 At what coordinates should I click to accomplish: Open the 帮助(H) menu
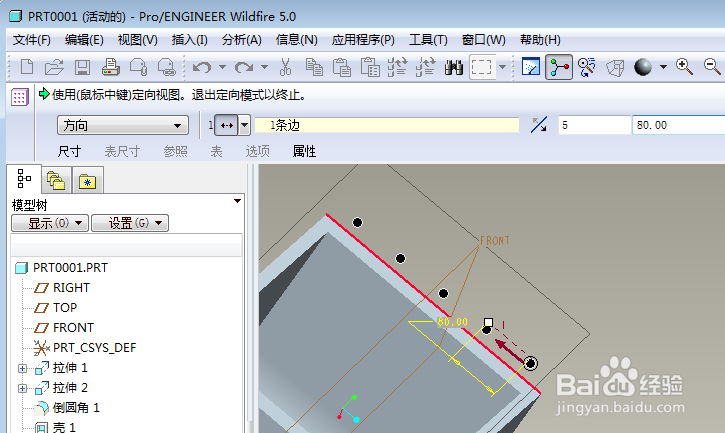(x=540, y=40)
